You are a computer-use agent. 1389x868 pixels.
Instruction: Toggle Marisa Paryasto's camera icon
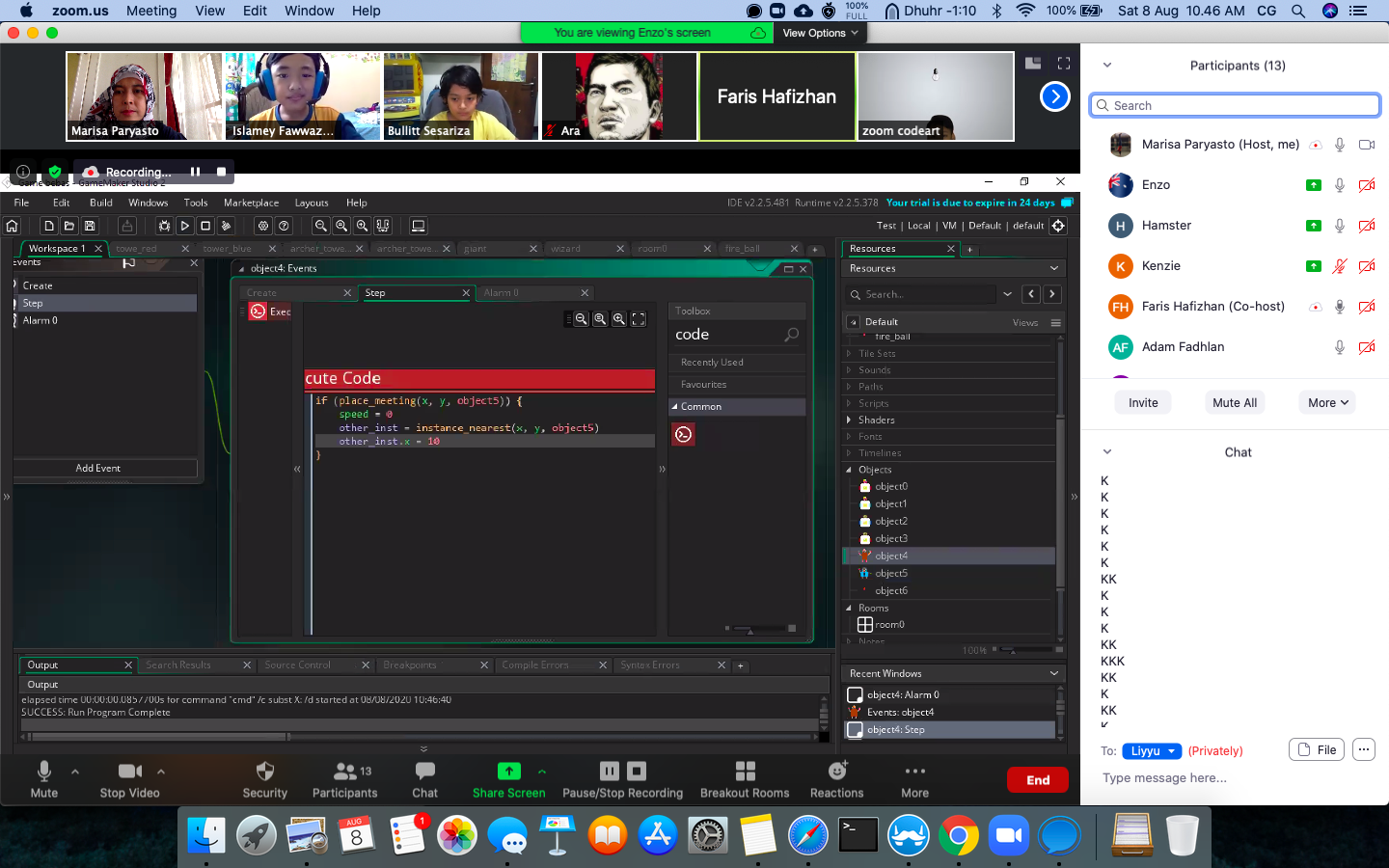pos(1367,145)
